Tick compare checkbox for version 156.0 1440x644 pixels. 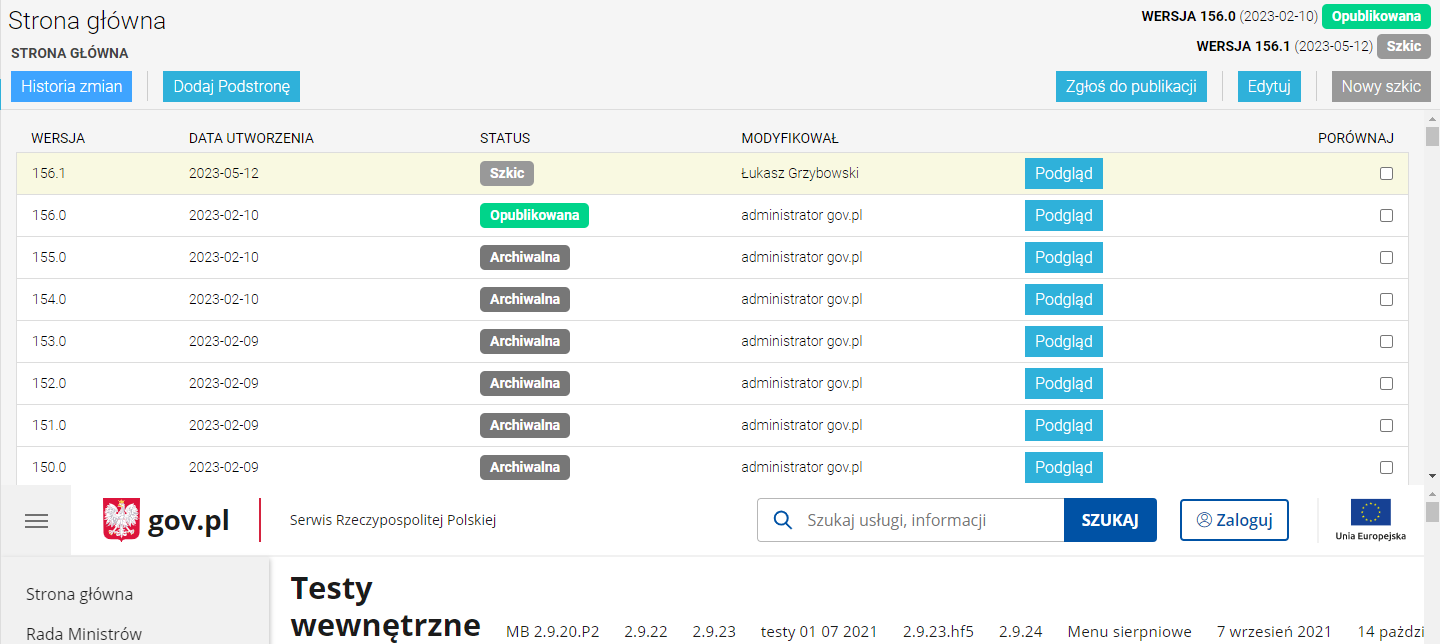point(1386,215)
